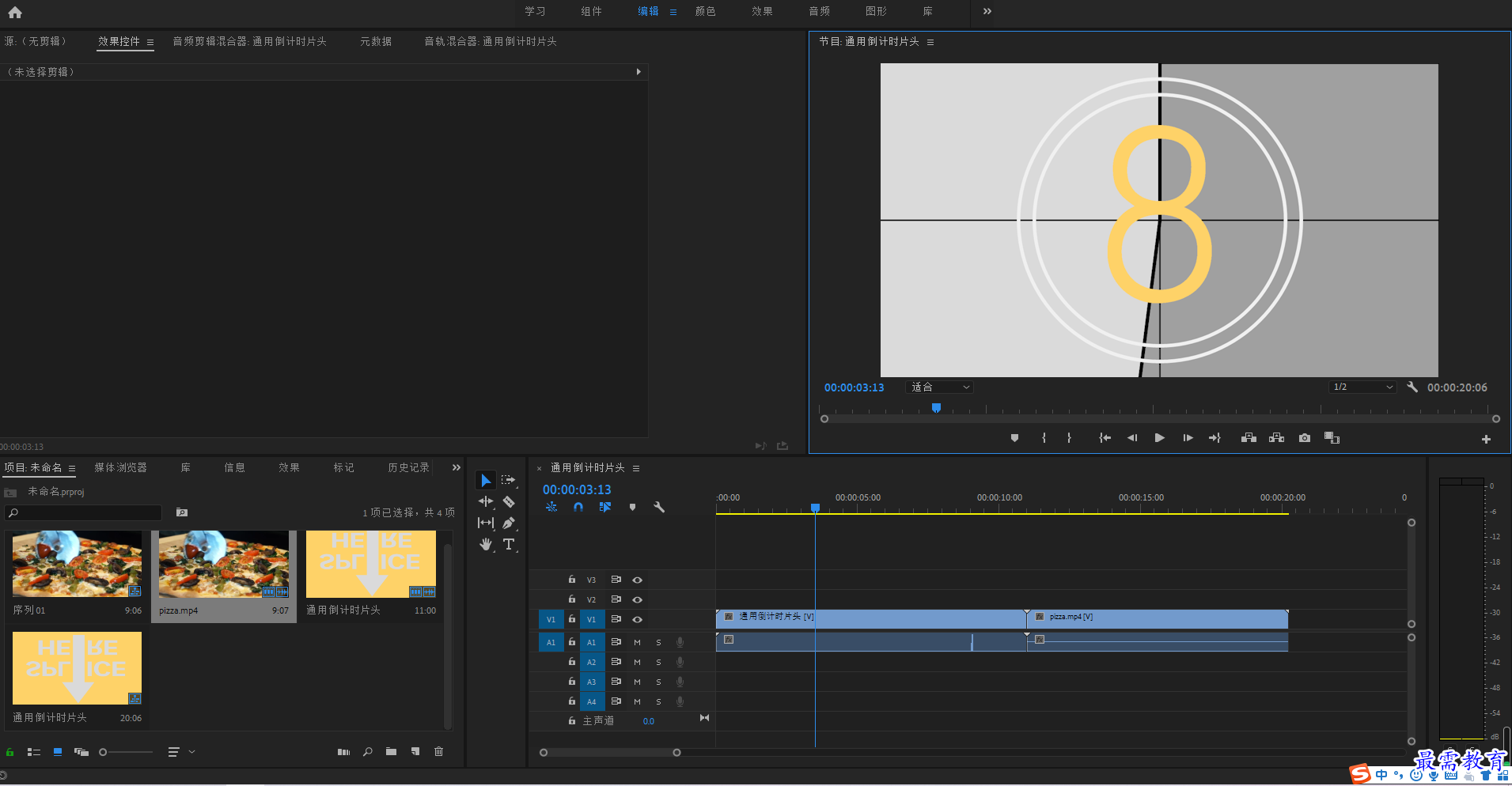This screenshot has height=786, width=1512.
Task: Switch to 颜色 workspace
Action: pyautogui.click(x=705, y=11)
